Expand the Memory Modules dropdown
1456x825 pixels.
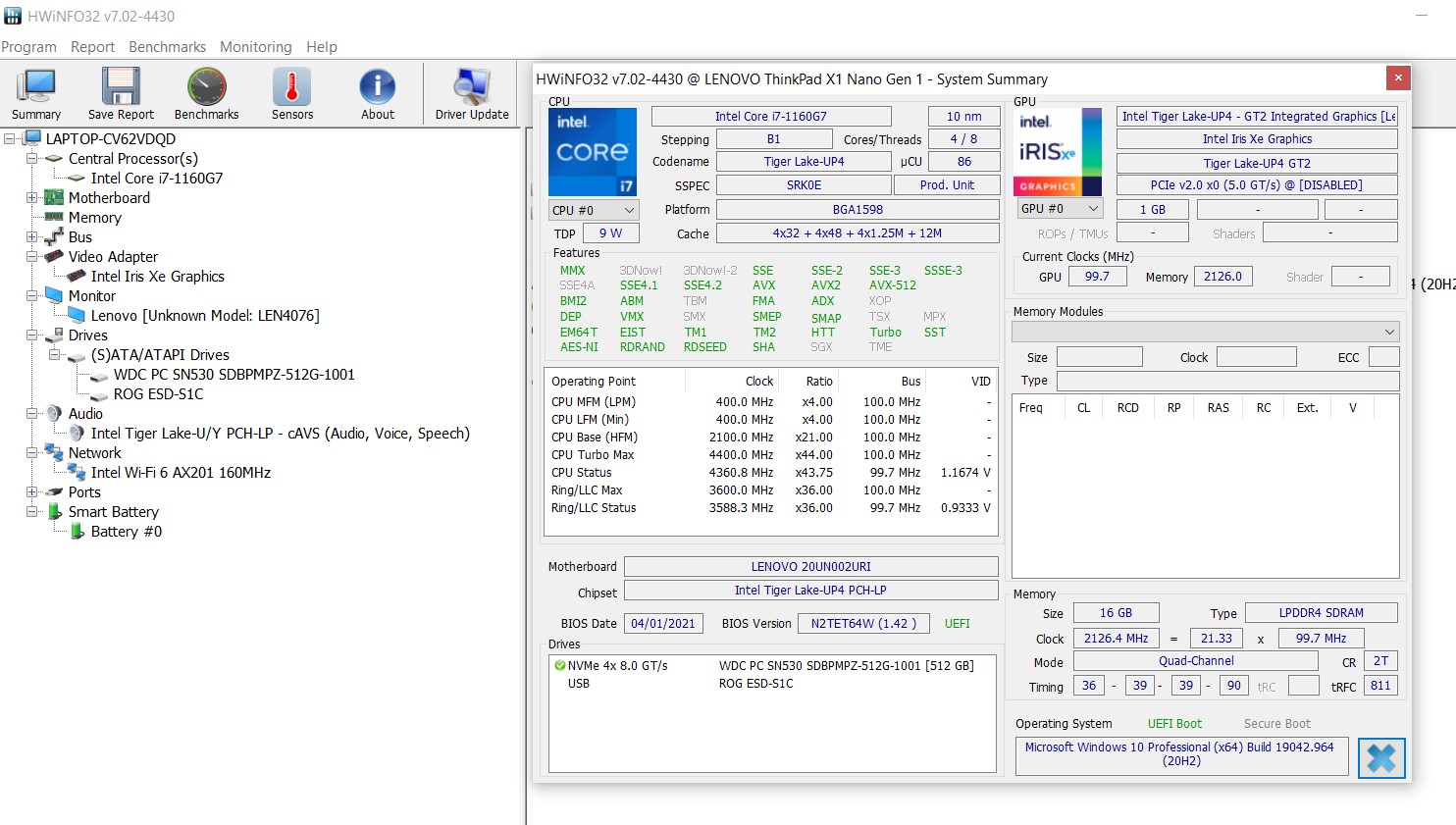point(1205,332)
